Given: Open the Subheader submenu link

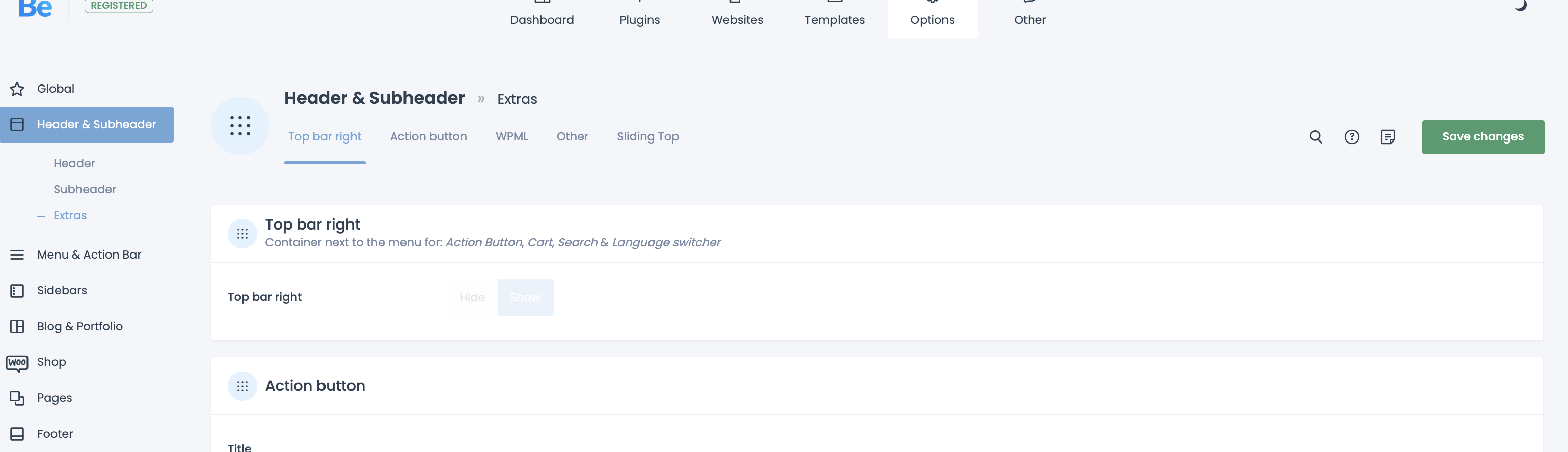Looking at the screenshot, I should coord(85,190).
